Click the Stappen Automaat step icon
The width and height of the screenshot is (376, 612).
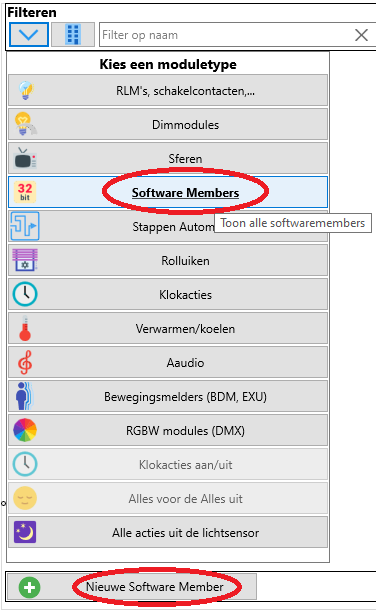[25, 226]
